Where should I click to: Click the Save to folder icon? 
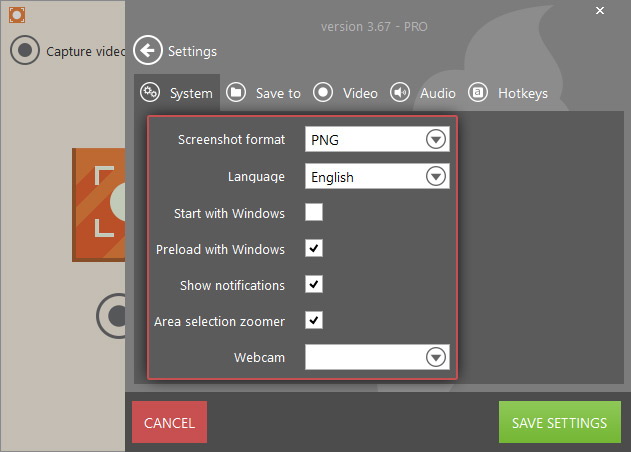[236, 93]
